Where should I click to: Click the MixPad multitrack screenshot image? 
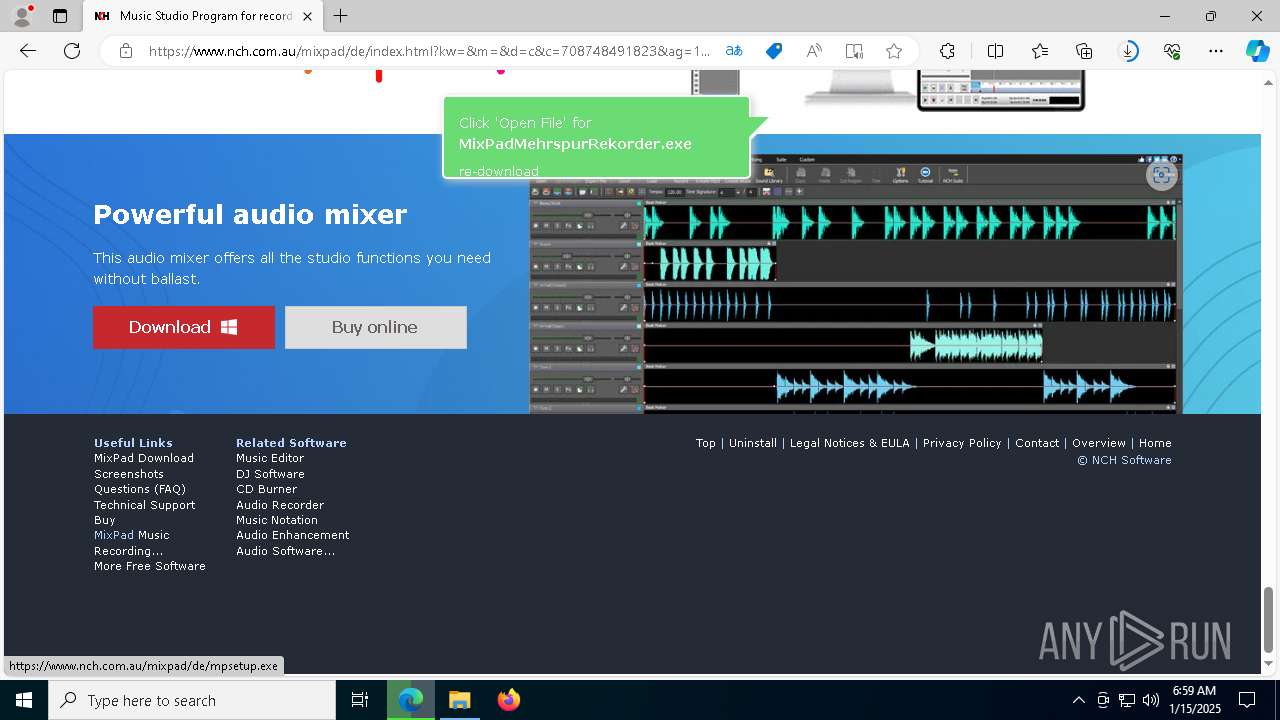click(x=856, y=284)
